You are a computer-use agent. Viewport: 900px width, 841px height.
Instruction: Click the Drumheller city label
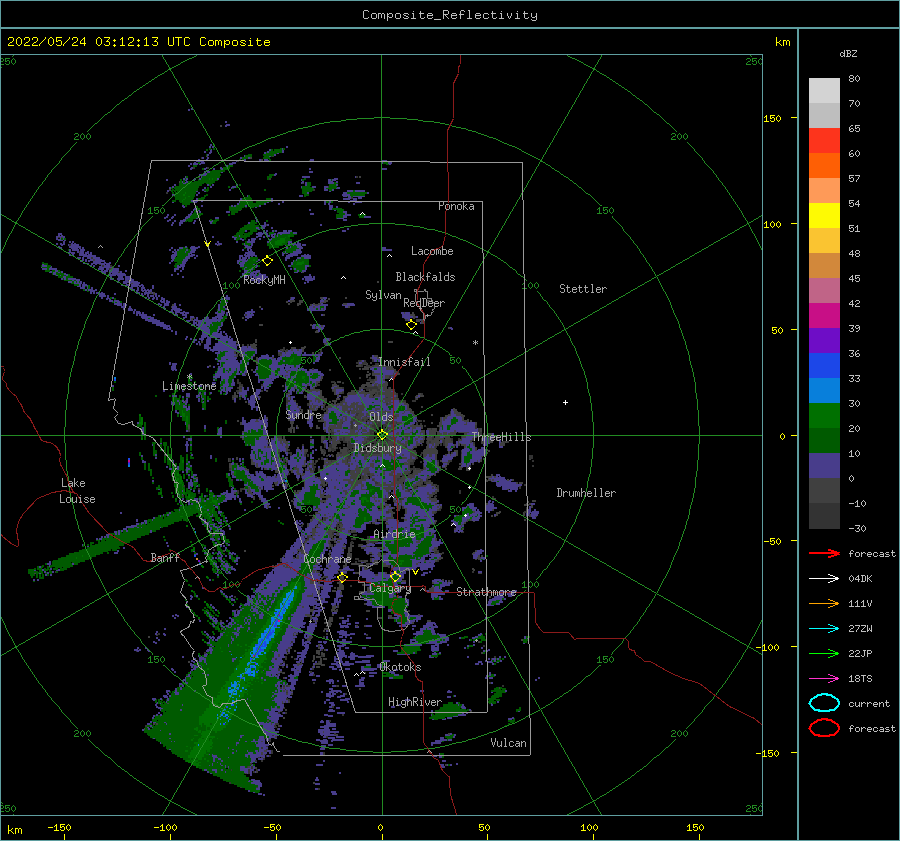coord(586,493)
